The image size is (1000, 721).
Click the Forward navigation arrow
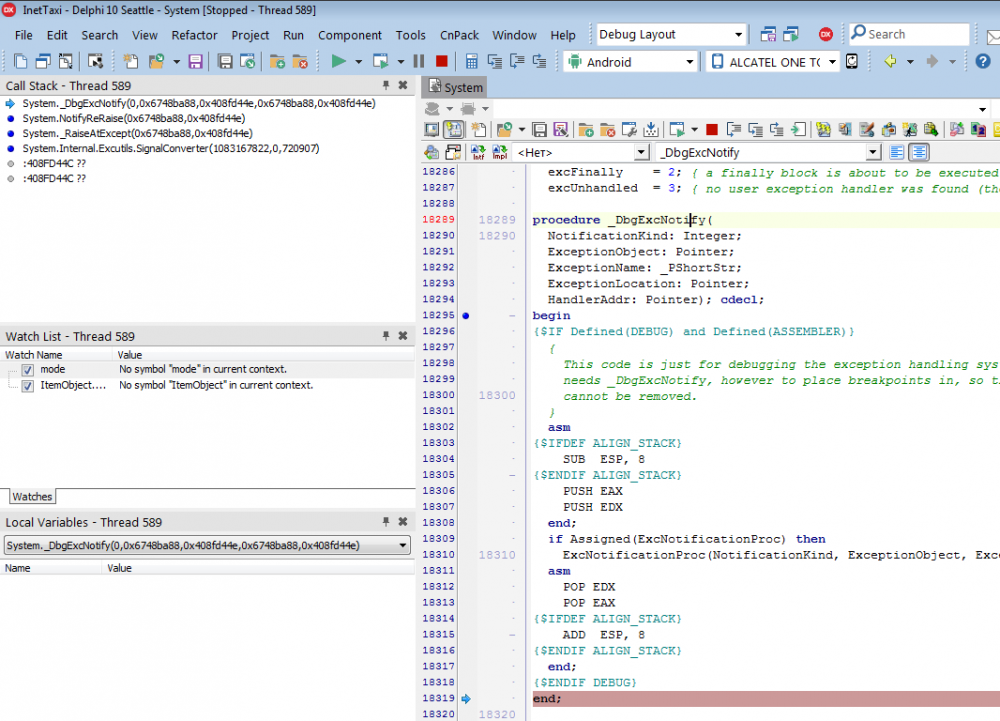932,61
